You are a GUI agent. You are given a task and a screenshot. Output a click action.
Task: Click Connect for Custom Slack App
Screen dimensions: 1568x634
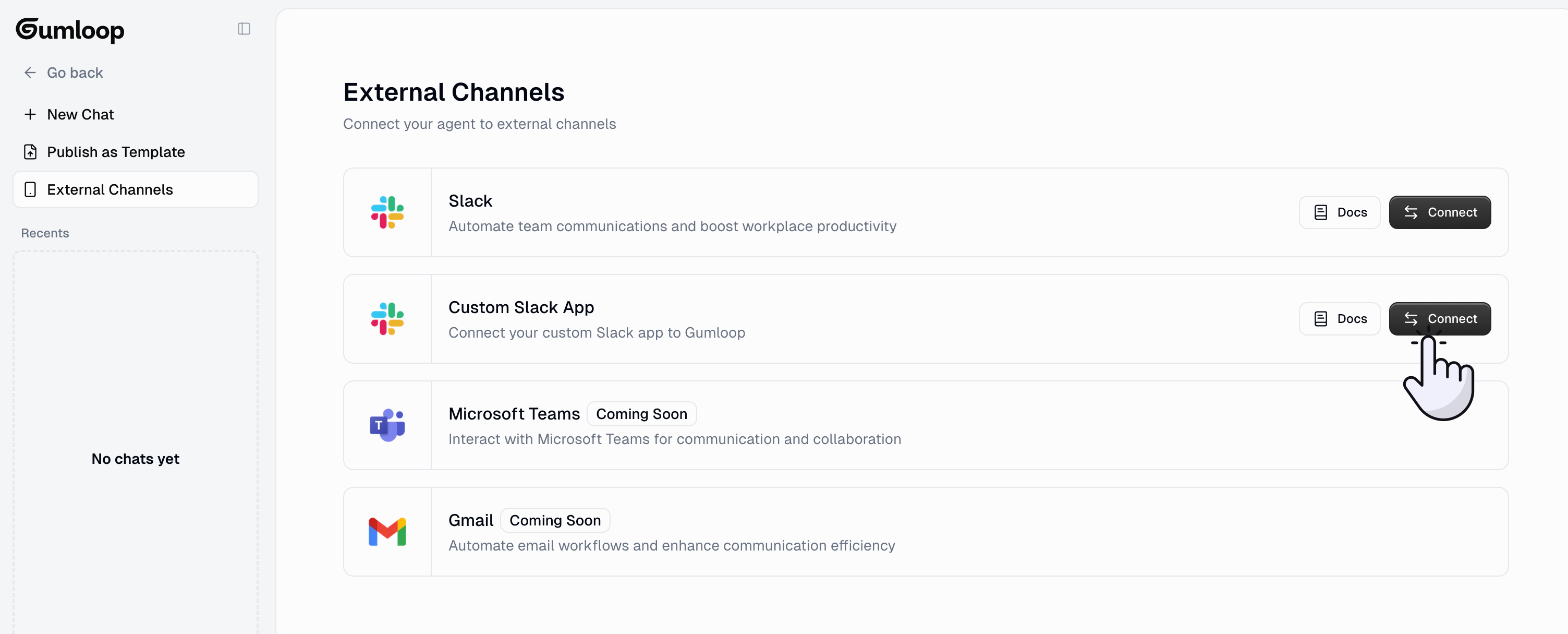[1440, 318]
